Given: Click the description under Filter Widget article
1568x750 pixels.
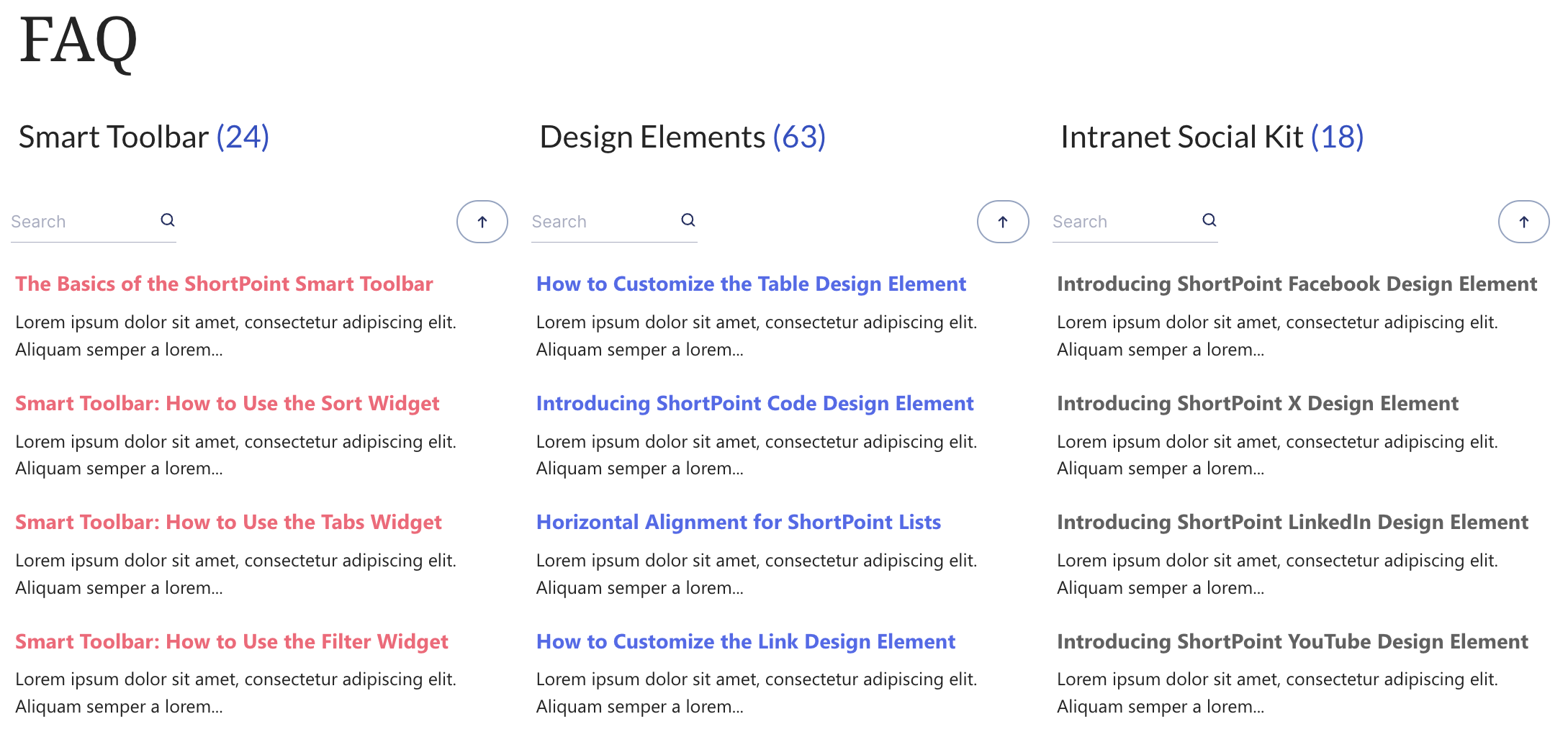Looking at the screenshot, I should 235,692.
